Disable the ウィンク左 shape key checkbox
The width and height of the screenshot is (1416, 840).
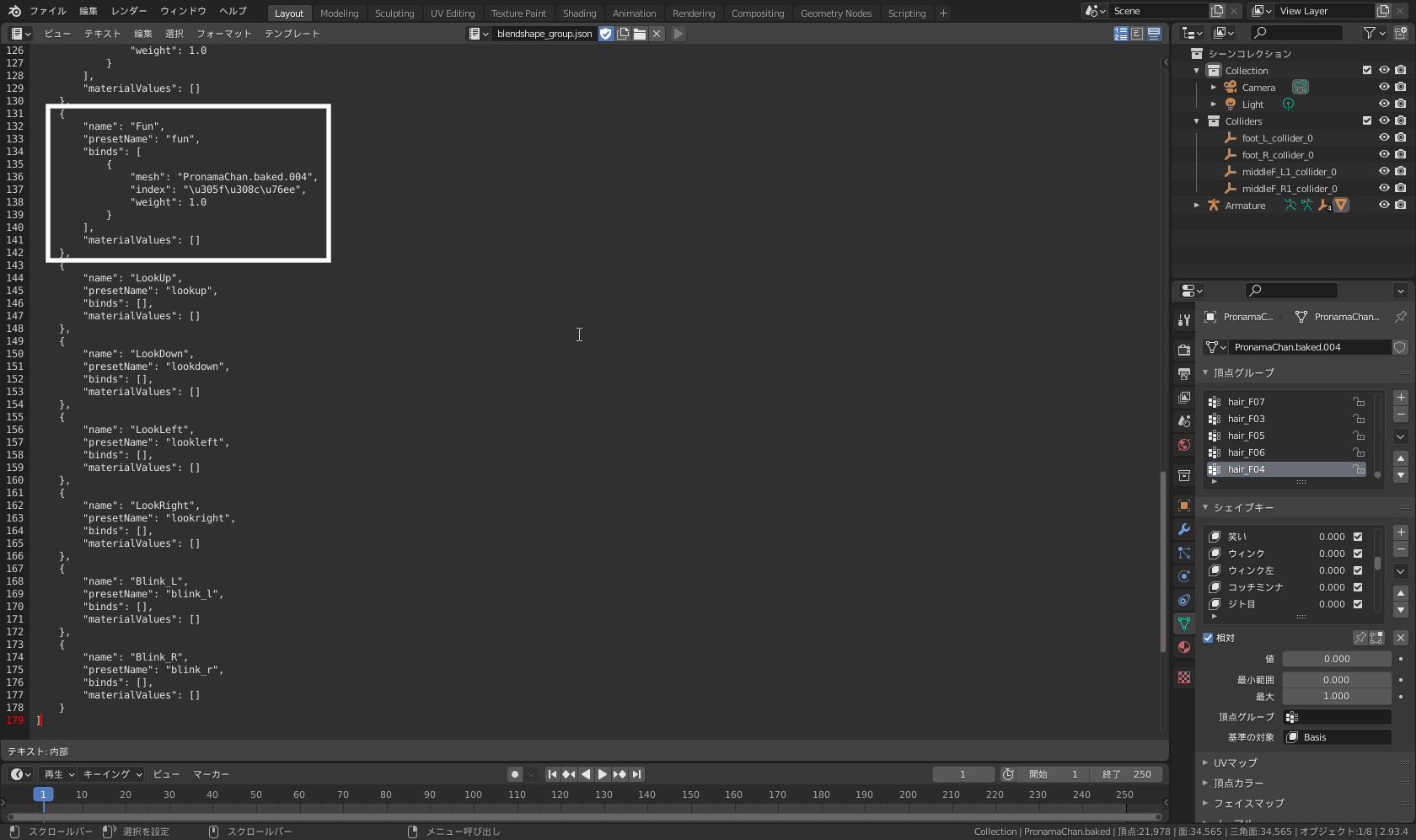point(1358,570)
